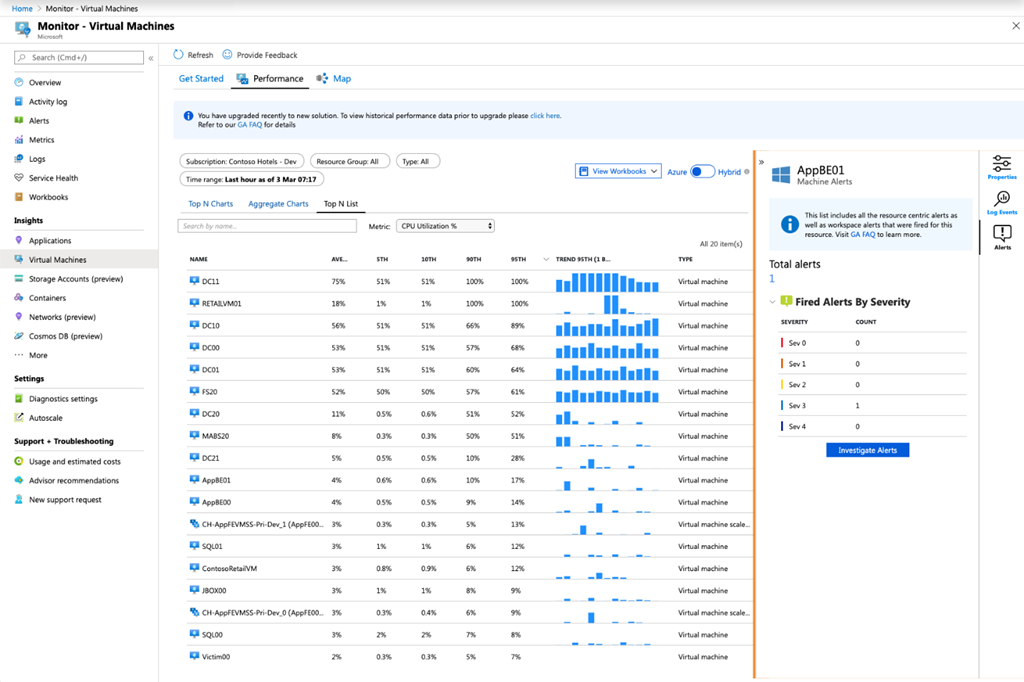Open the CPU Utilization % metric dropdown
The width and height of the screenshot is (1024, 682).
pyautogui.click(x=445, y=226)
